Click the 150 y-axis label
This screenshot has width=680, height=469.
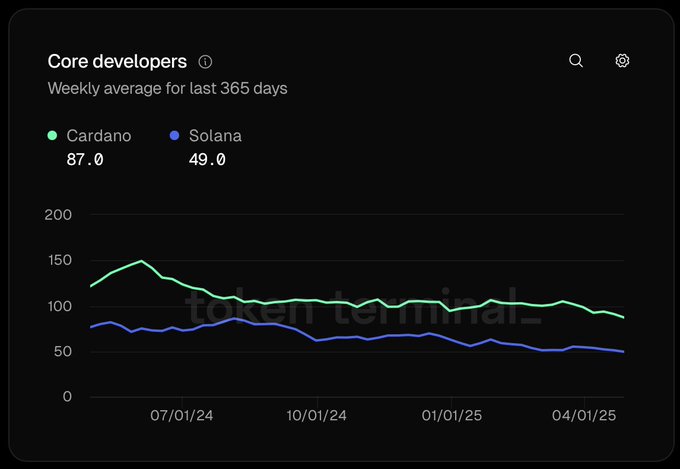[59, 260]
